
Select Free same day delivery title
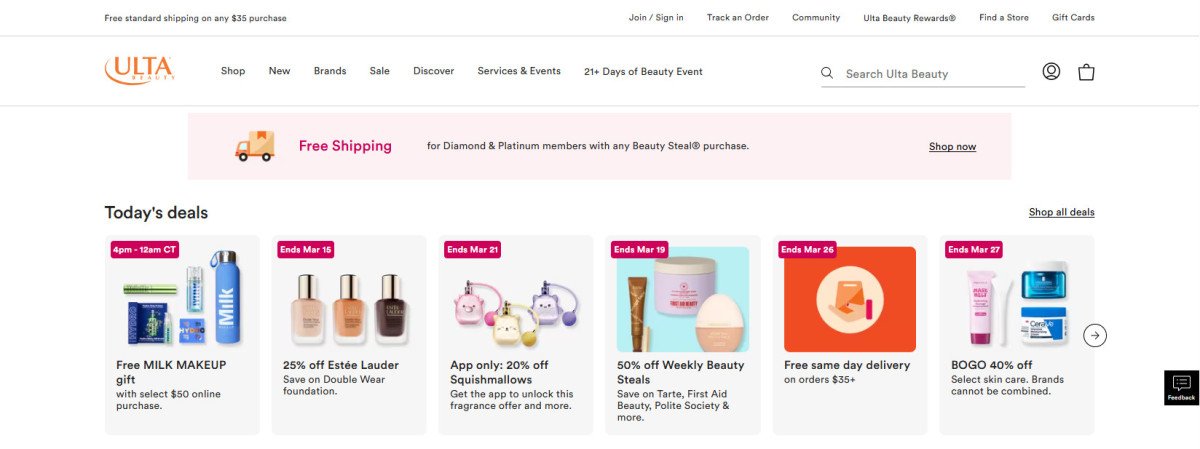click(x=847, y=365)
